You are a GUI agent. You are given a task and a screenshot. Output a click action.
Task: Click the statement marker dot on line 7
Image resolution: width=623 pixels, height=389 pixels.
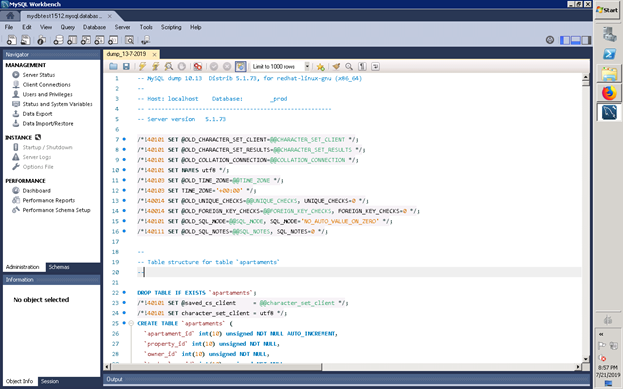click(x=124, y=139)
